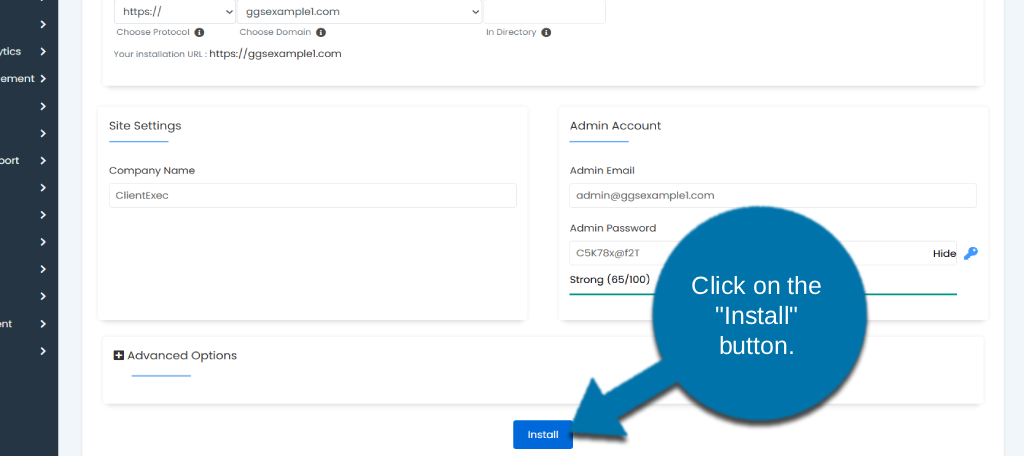Click the Company Name field containing ClientExec
This screenshot has height=456, width=1024.
pos(312,195)
